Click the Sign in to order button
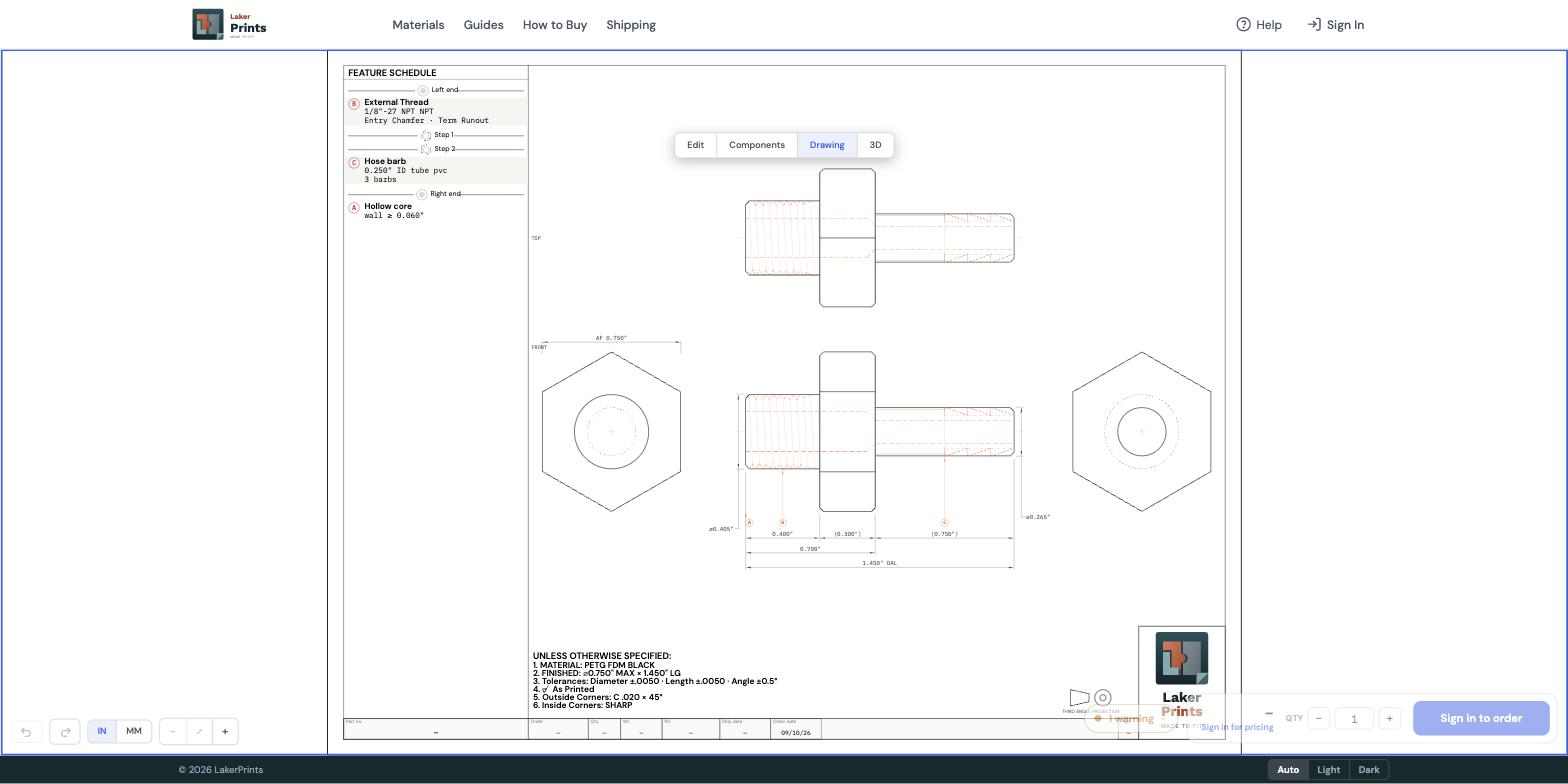Viewport: 1568px width, 784px height. 1481,719
